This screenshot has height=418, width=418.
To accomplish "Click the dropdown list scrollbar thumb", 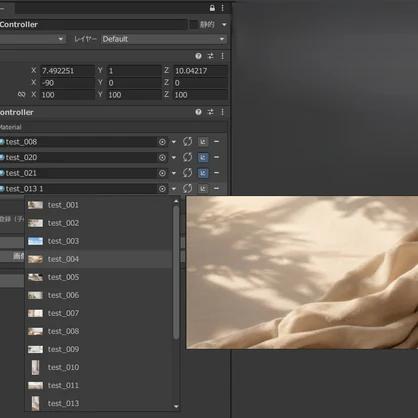I will point(176,272).
